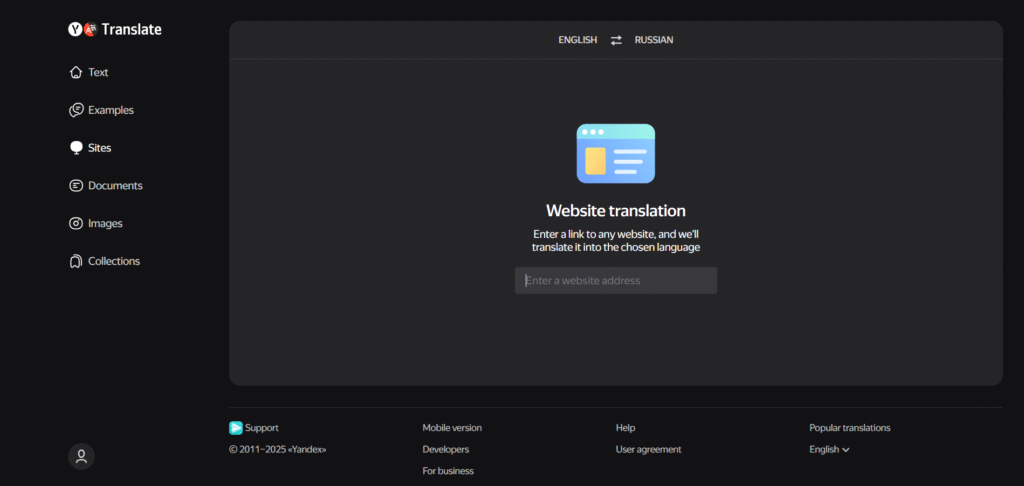1024x486 pixels.
Task: Click the Text home icon in sidebar
Action: coord(75,73)
